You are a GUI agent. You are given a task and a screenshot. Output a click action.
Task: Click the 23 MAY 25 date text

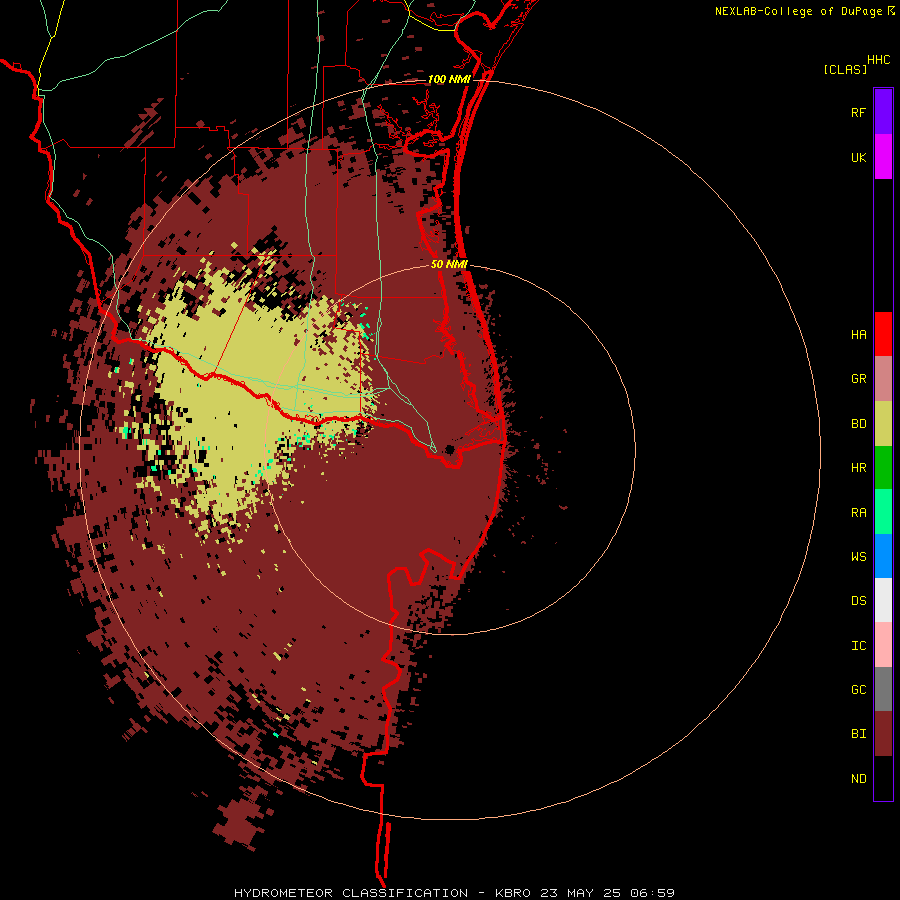coord(580,893)
